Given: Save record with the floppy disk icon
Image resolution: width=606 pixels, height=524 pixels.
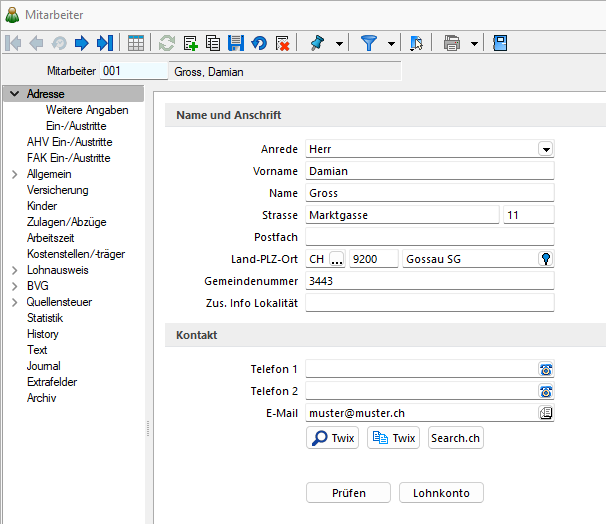Looking at the screenshot, I should 236,43.
